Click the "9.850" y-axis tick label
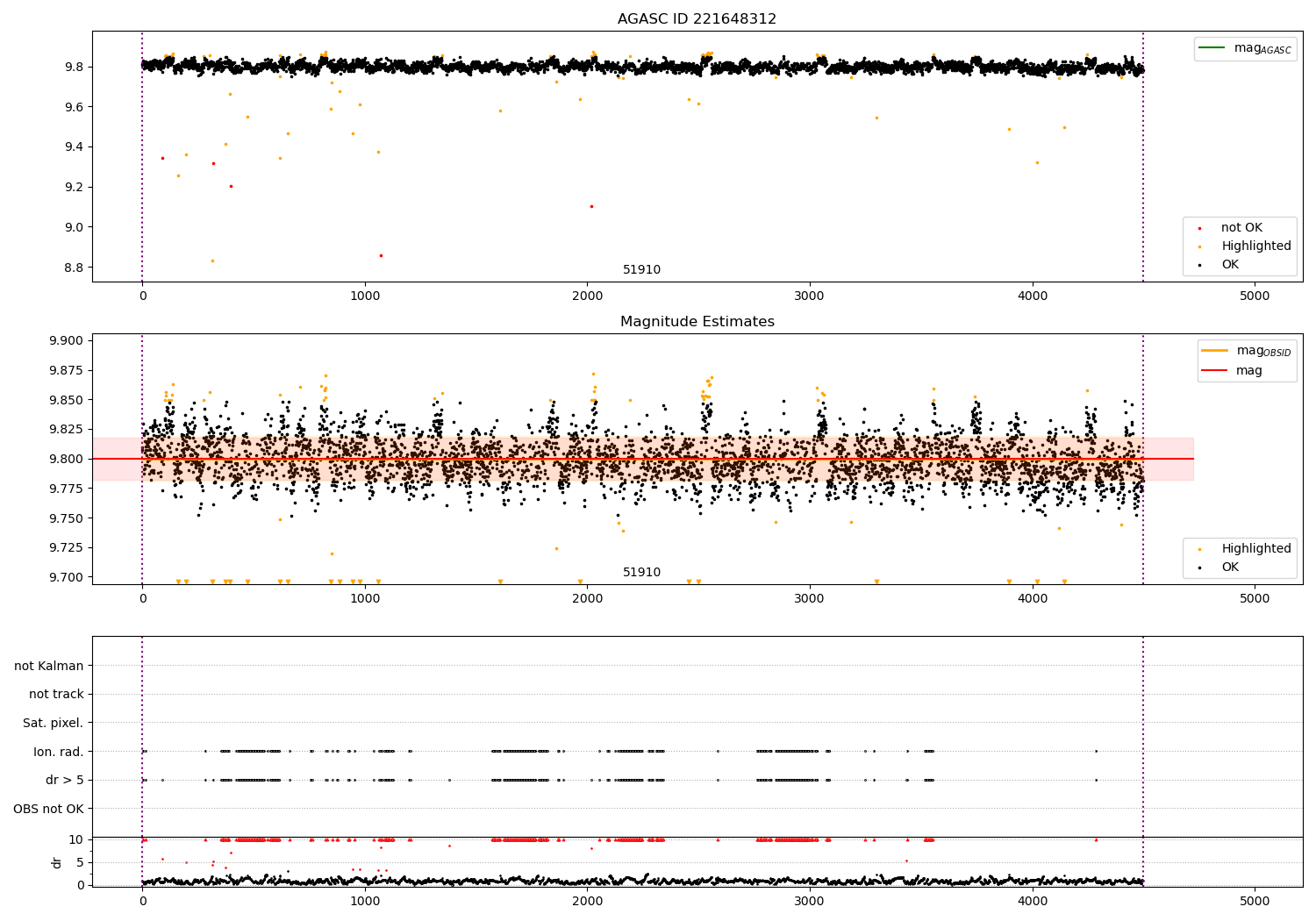Image resolution: width=1316 pixels, height=921 pixels. click(66, 400)
